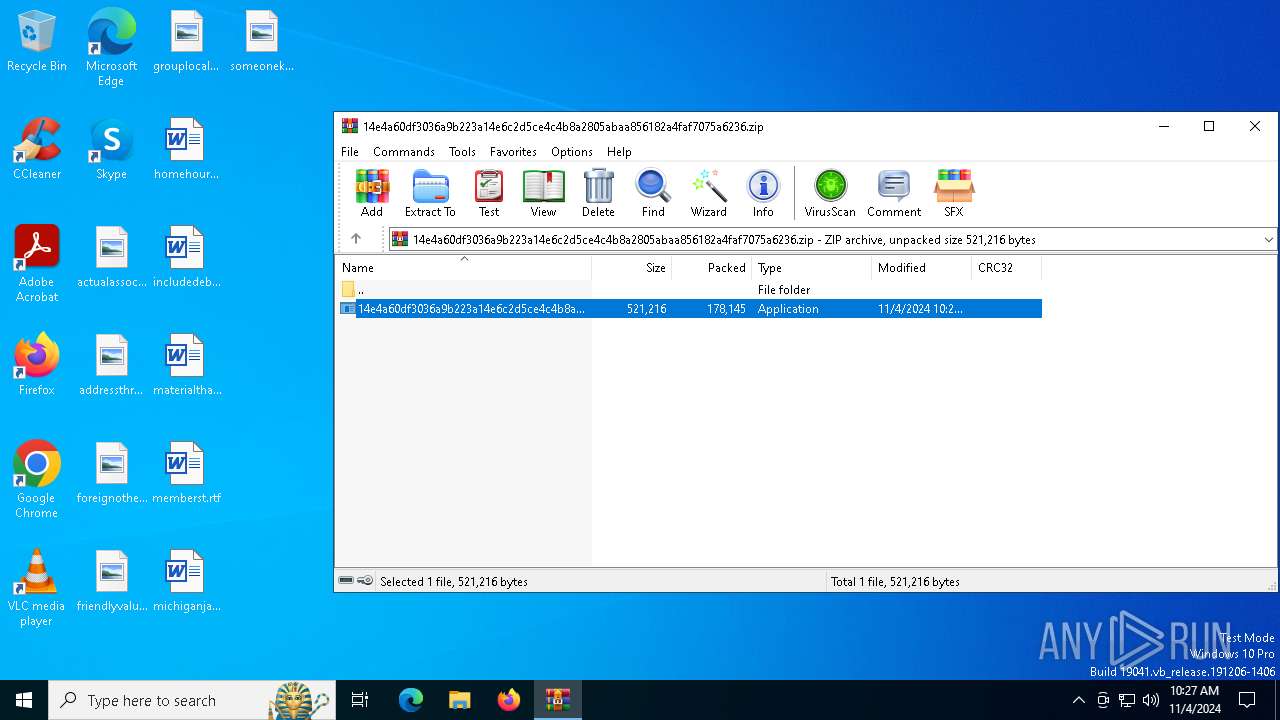The image size is (1280, 720).
Task: Open the Tools menu
Action: 462,152
